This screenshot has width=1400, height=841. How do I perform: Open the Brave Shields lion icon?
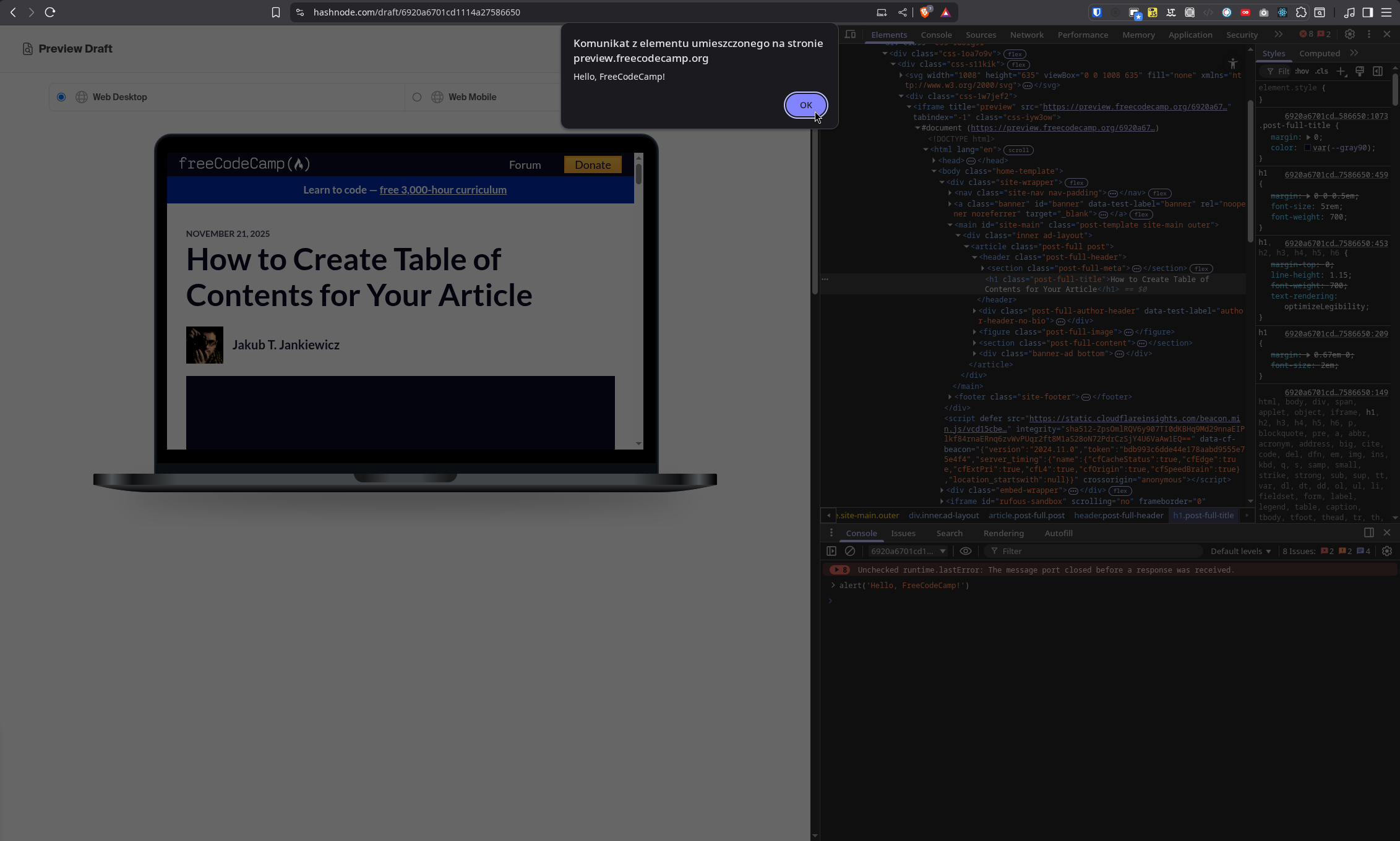[925, 12]
